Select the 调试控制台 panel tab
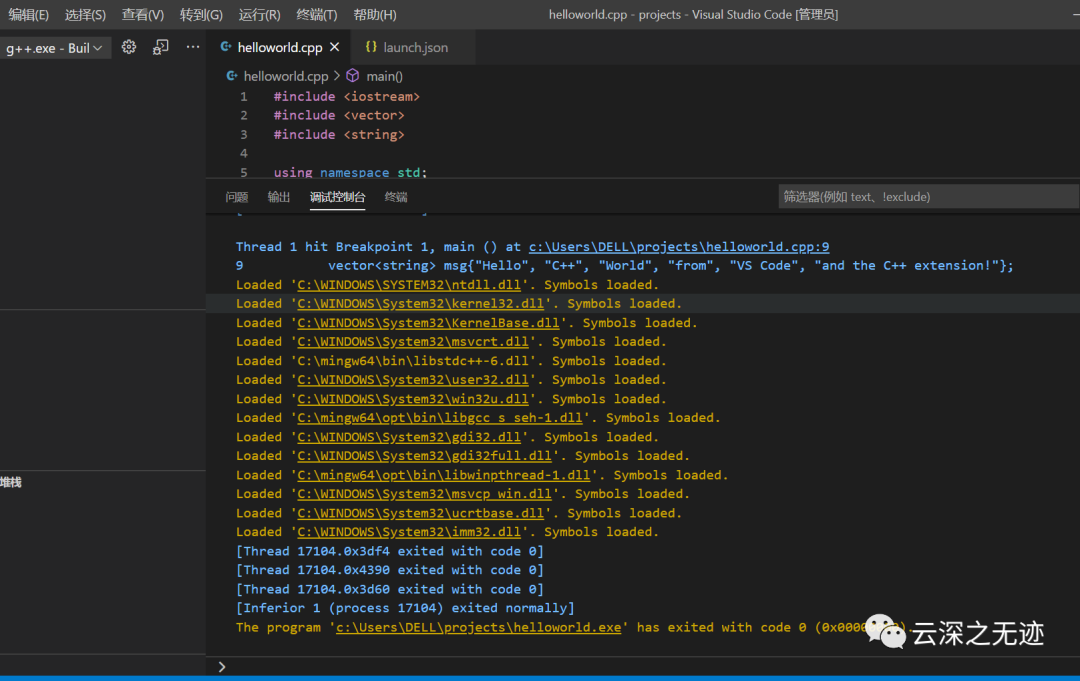The height and width of the screenshot is (681, 1080). click(x=338, y=197)
